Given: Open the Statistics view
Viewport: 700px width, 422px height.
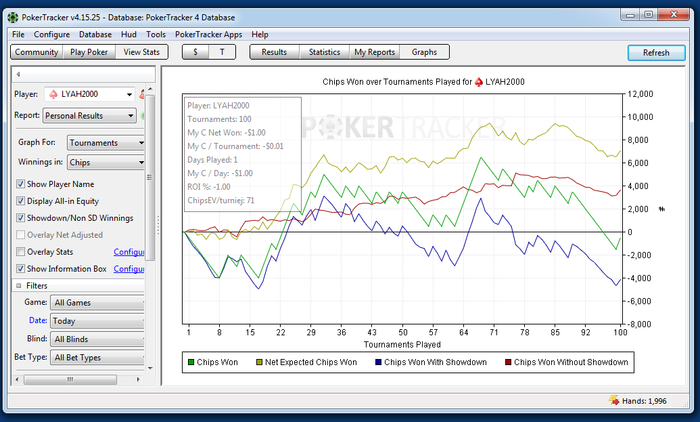Looking at the screenshot, I should 325,52.
